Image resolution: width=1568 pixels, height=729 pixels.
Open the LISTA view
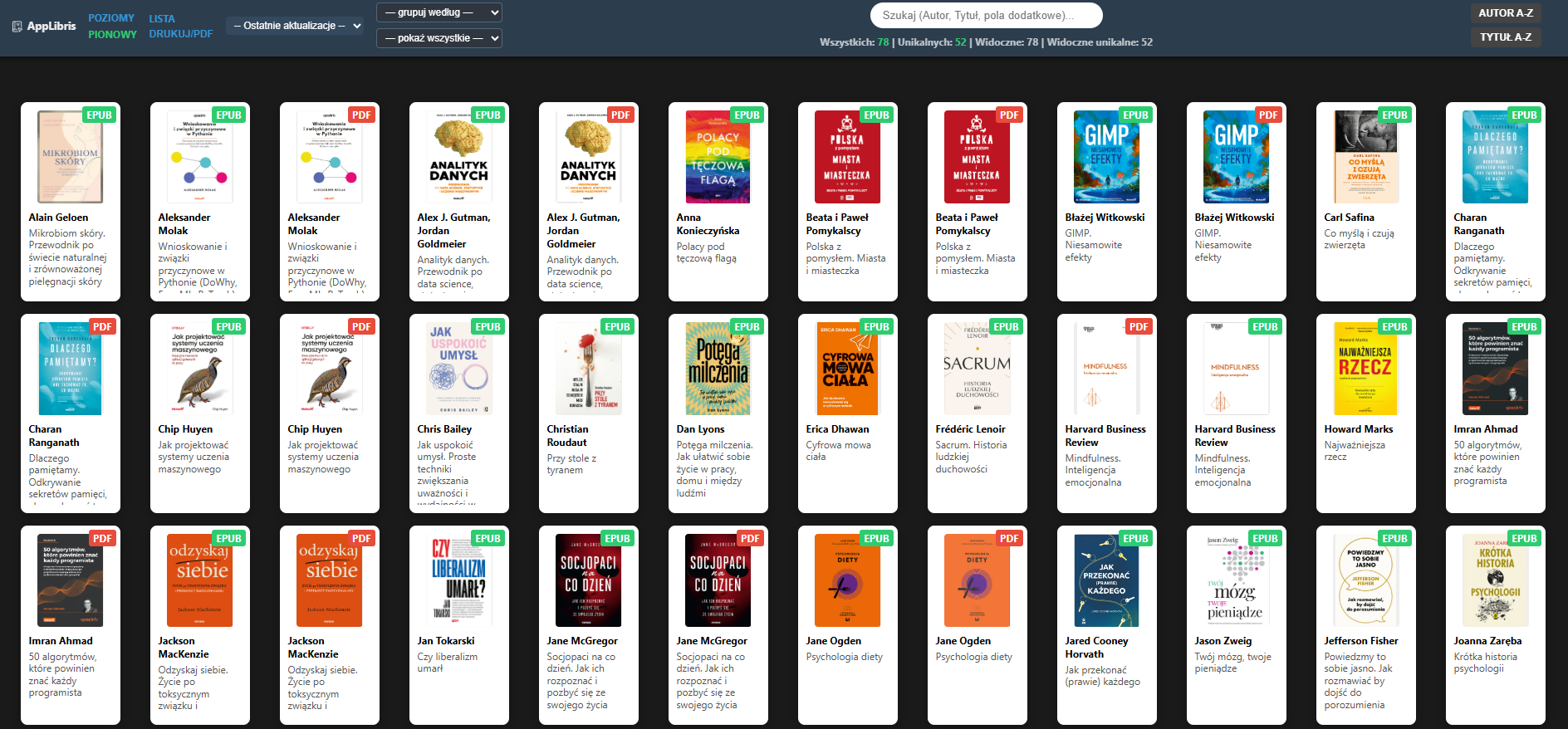tap(162, 18)
